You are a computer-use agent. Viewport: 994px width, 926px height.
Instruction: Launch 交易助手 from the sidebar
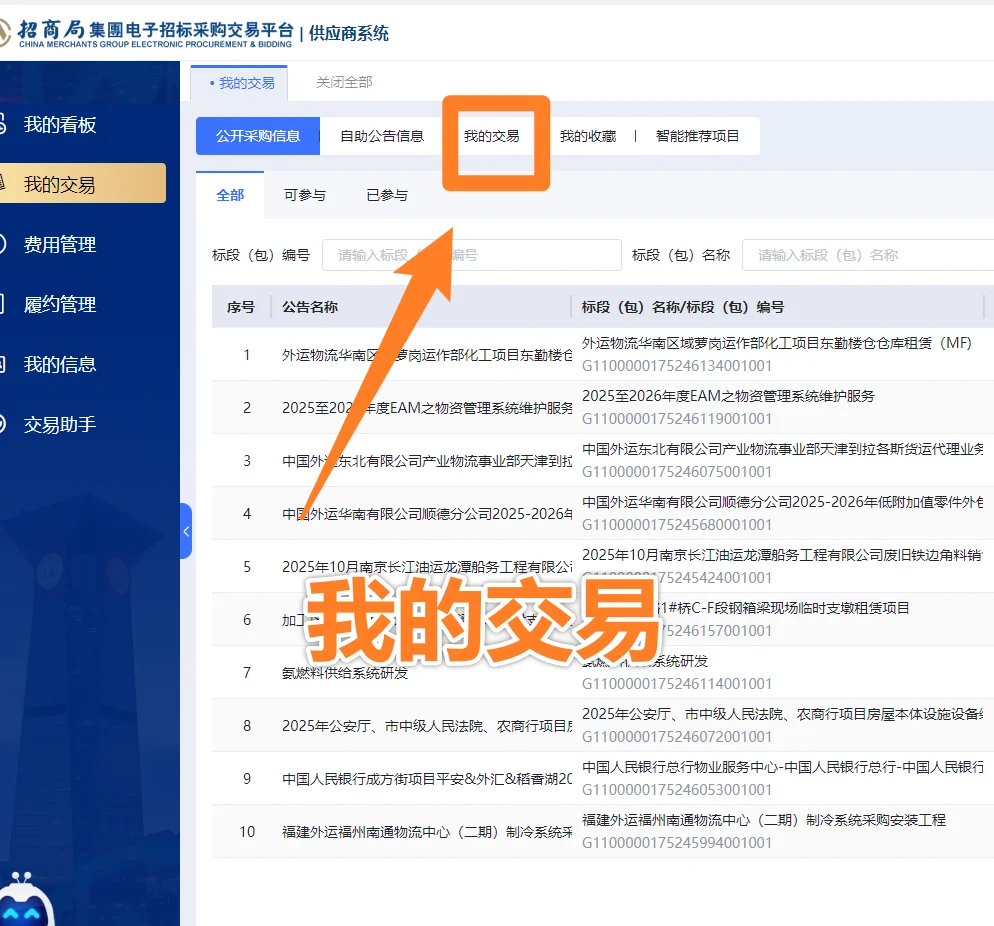(60, 424)
